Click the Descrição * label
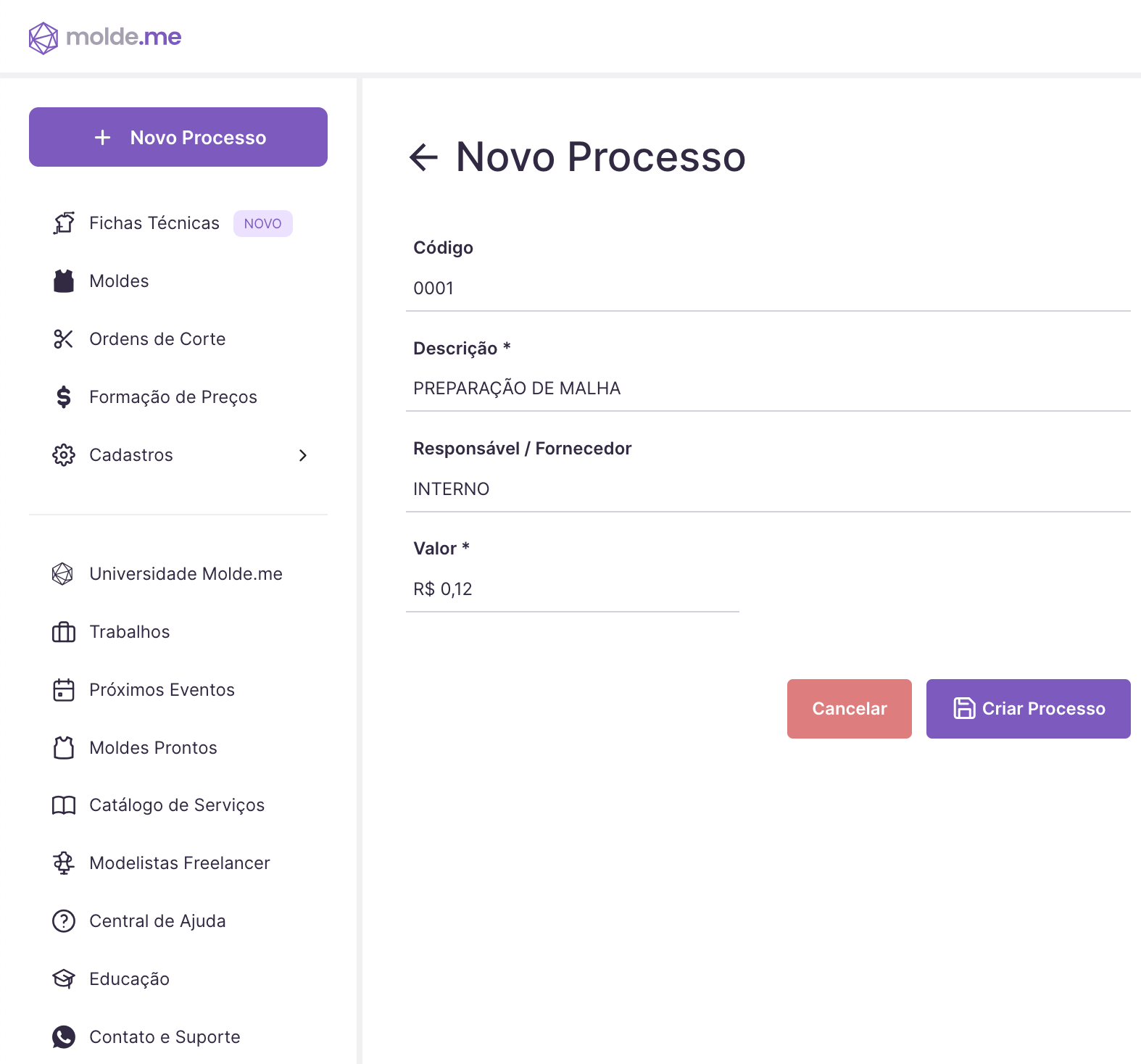This screenshot has width=1141, height=1064. pos(462,349)
